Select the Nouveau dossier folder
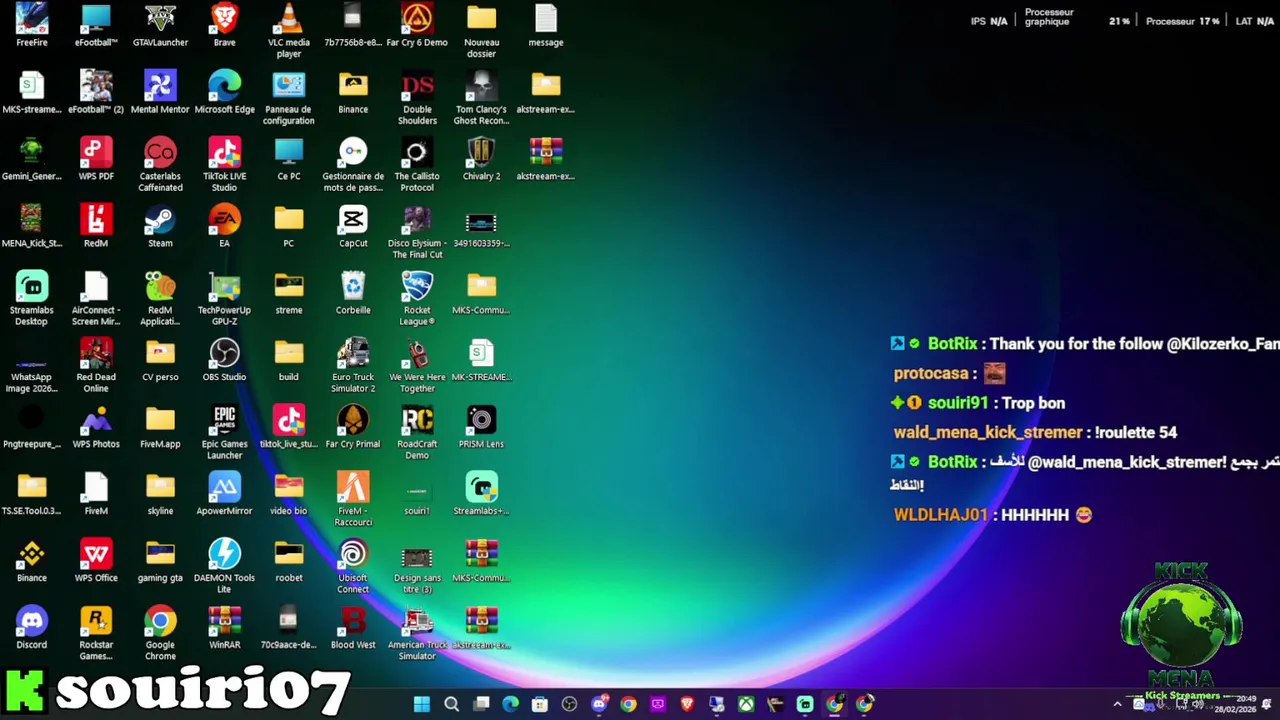This screenshot has height=720, width=1280. click(x=481, y=31)
